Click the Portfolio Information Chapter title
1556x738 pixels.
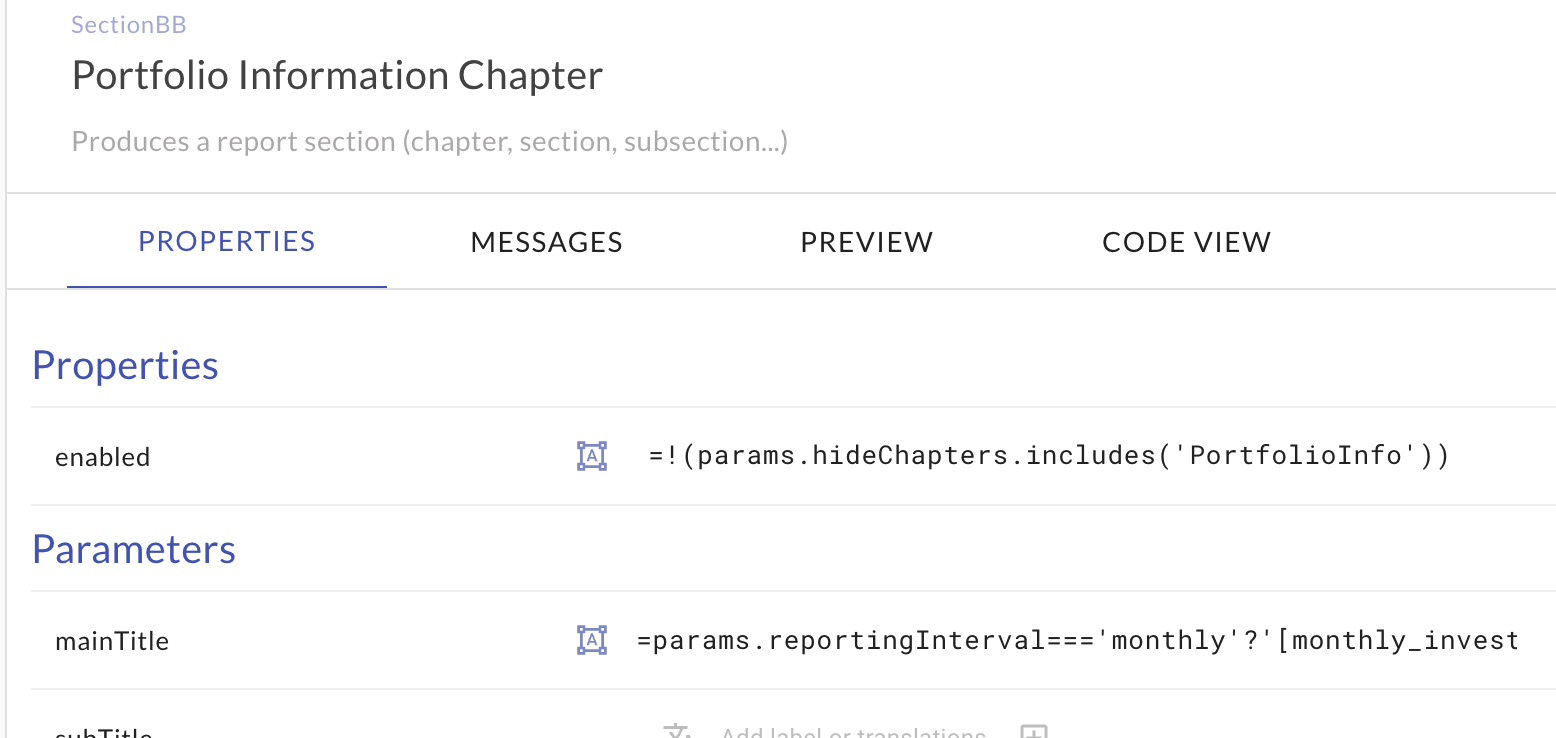[337, 76]
